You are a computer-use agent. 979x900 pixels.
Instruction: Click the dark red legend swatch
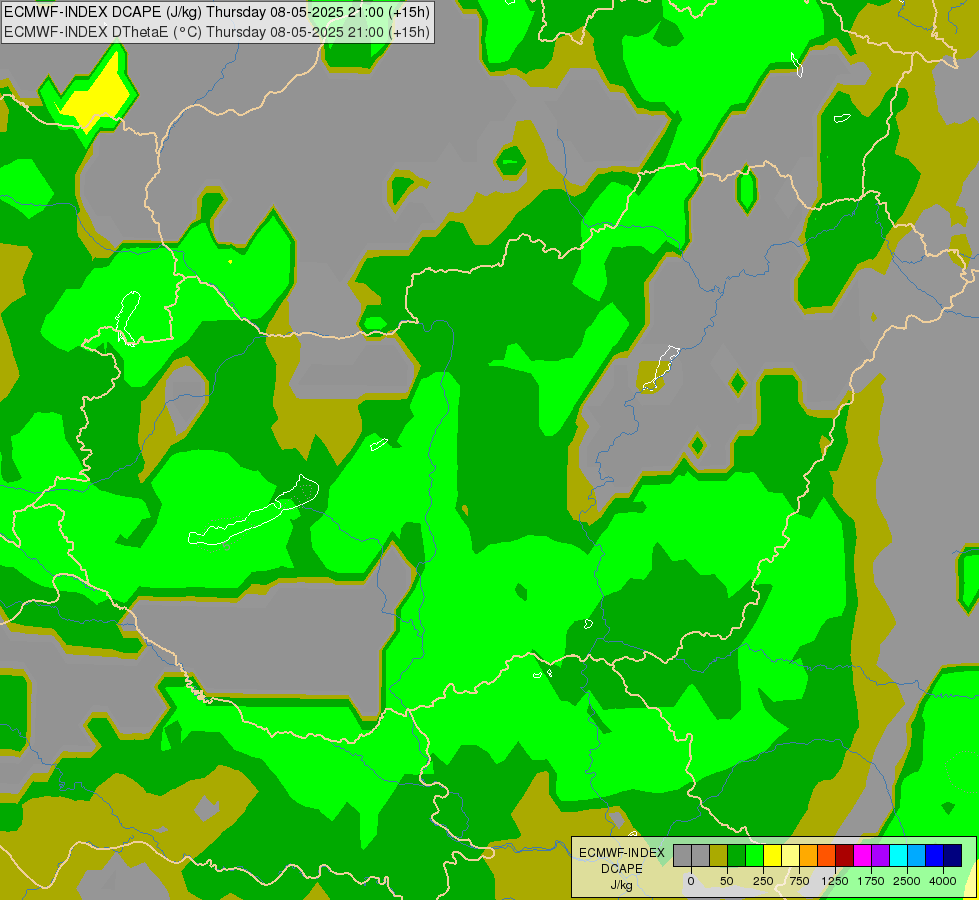click(844, 855)
